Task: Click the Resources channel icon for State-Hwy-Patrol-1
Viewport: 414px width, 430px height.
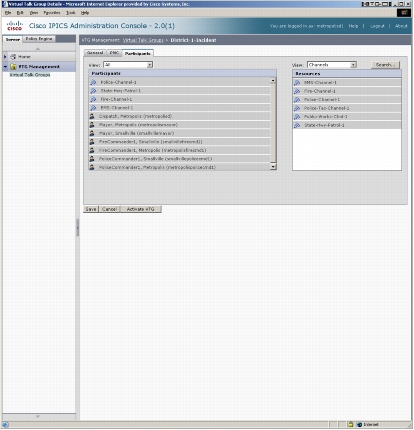Action: click(x=297, y=125)
